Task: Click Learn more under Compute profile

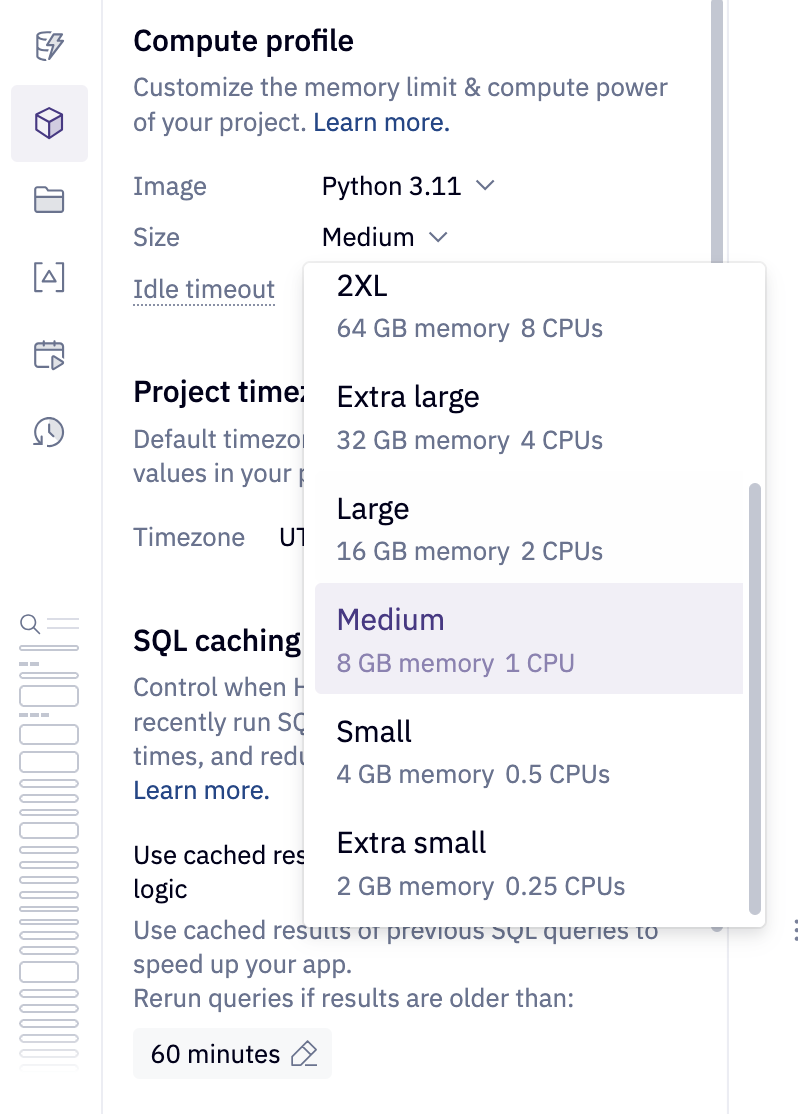Action: [379, 122]
